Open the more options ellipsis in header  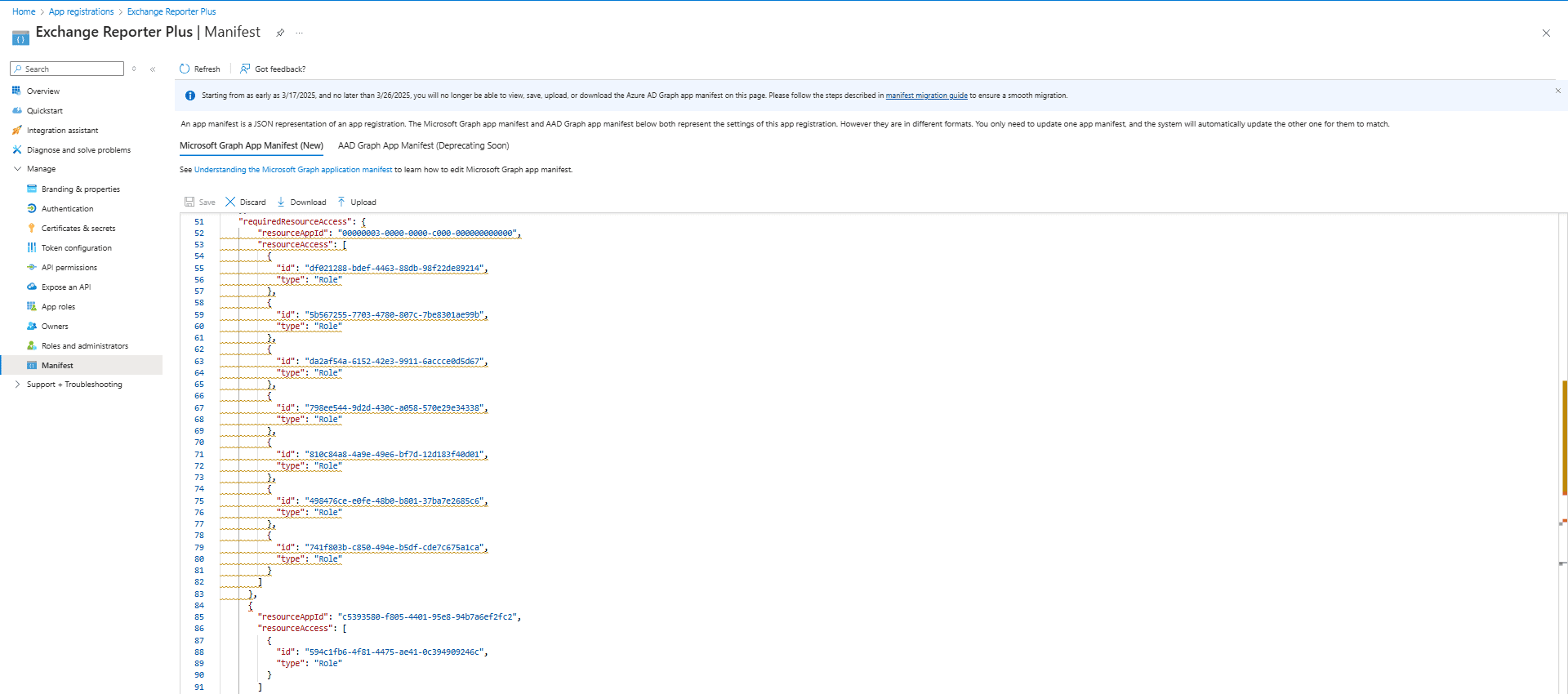(x=300, y=33)
